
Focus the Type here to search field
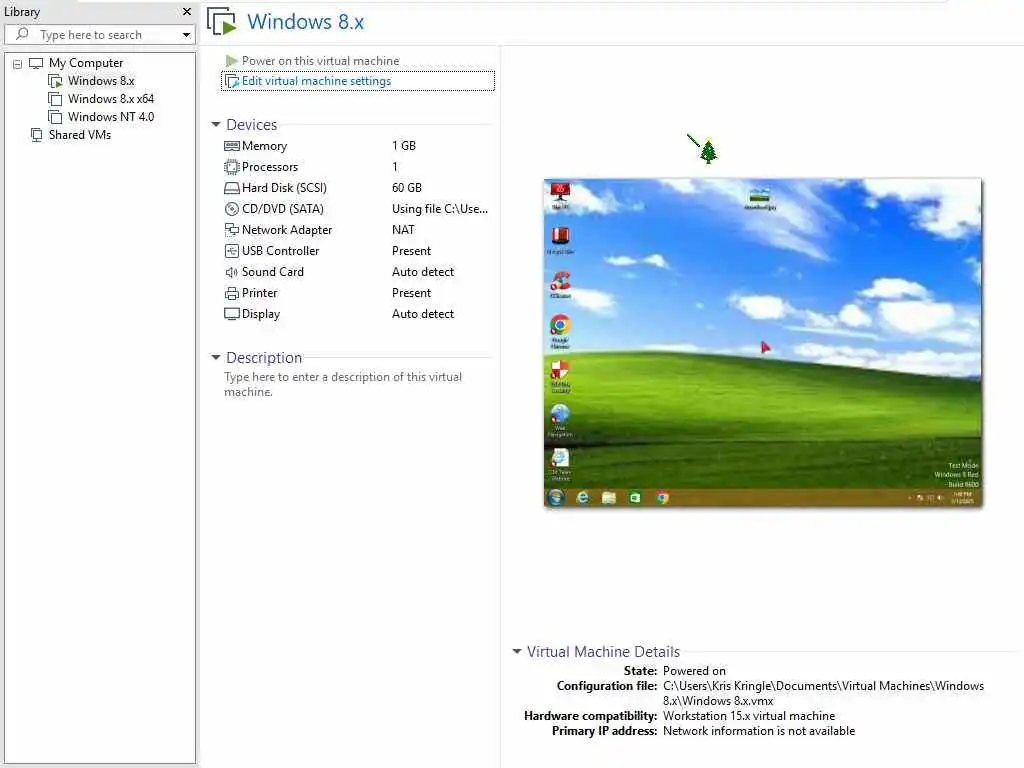(99, 35)
